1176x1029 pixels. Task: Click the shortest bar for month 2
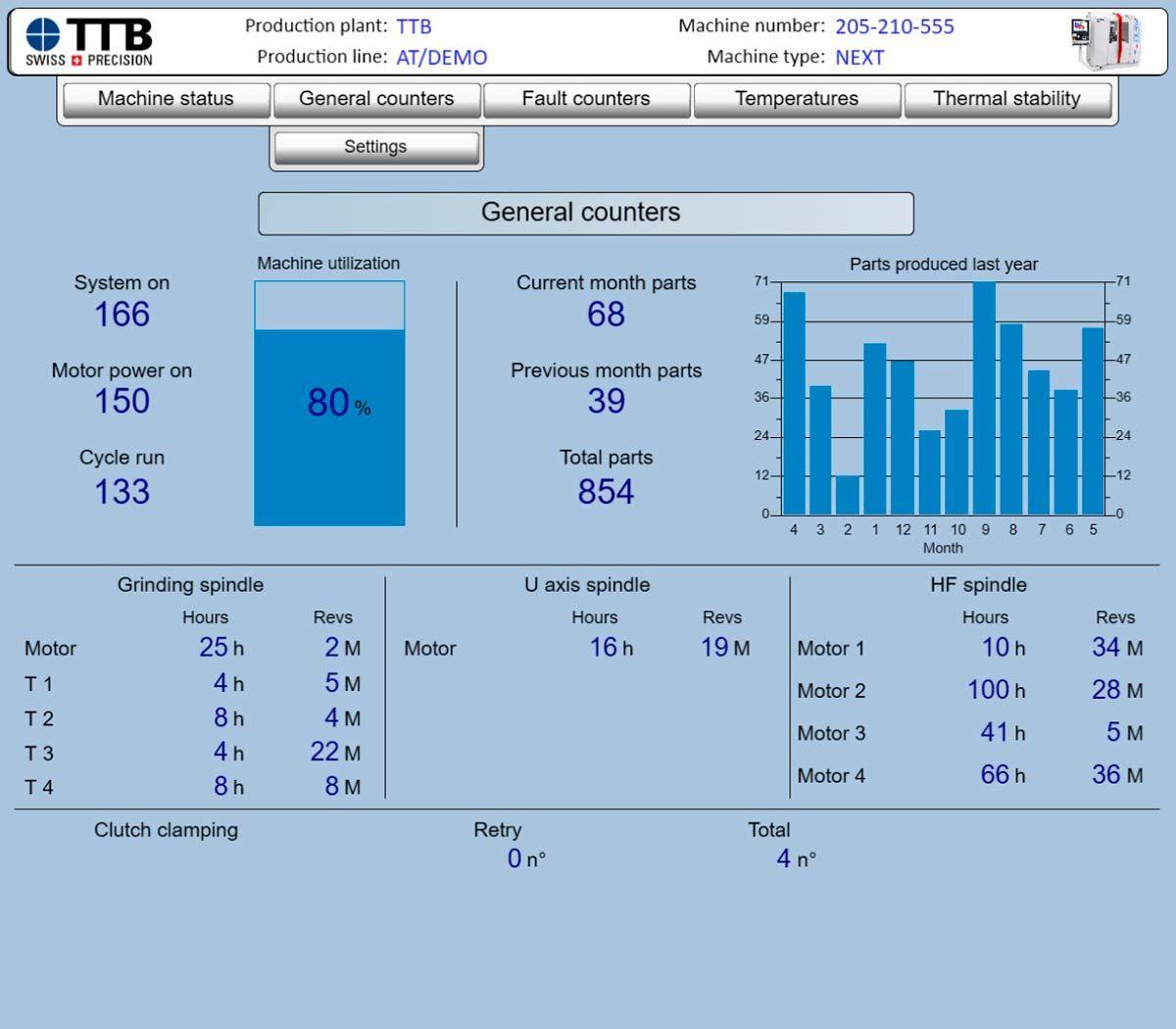pyautogui.click(x=848, y=495)
